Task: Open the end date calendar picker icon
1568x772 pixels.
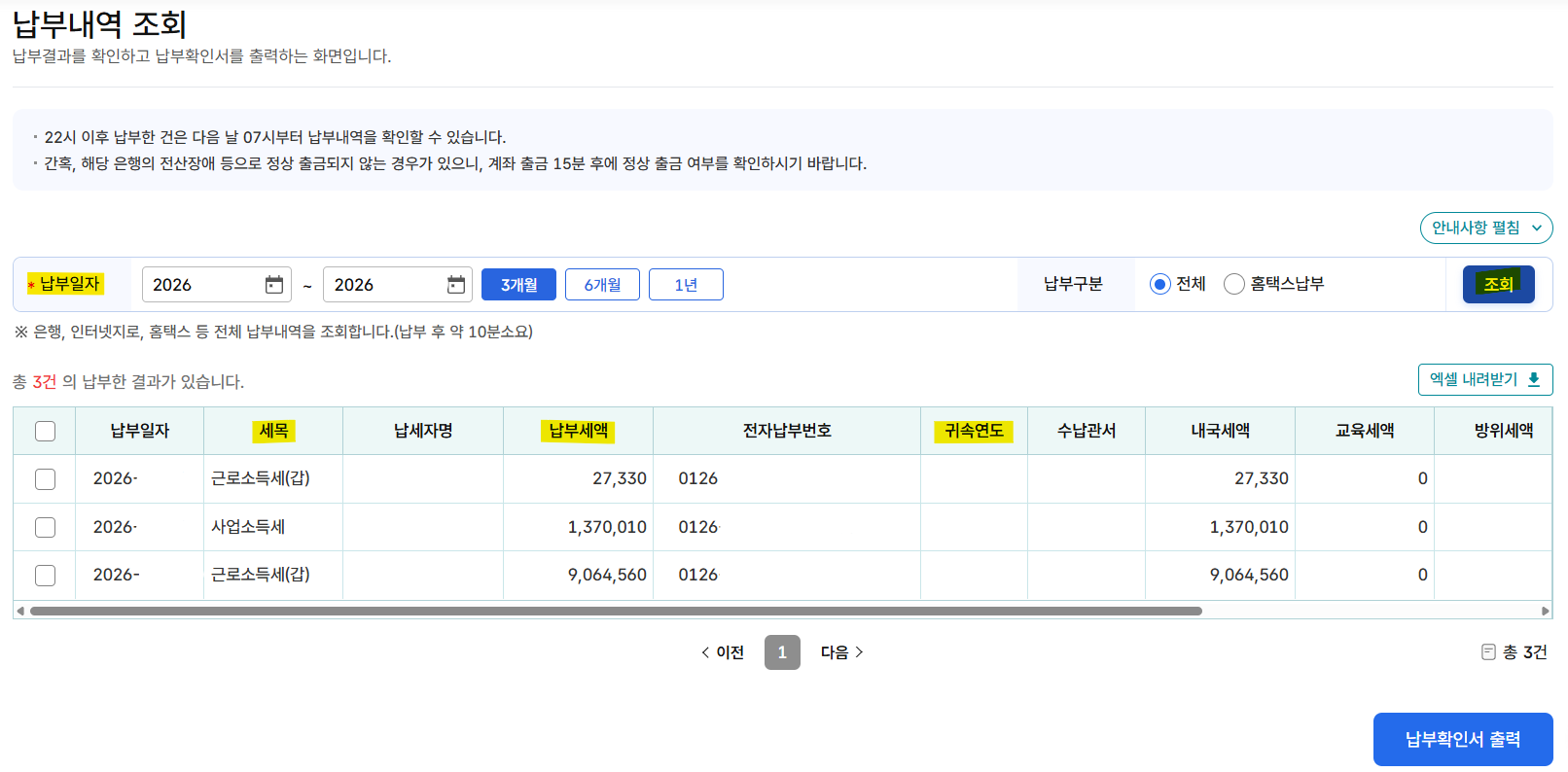Action: 456,285
